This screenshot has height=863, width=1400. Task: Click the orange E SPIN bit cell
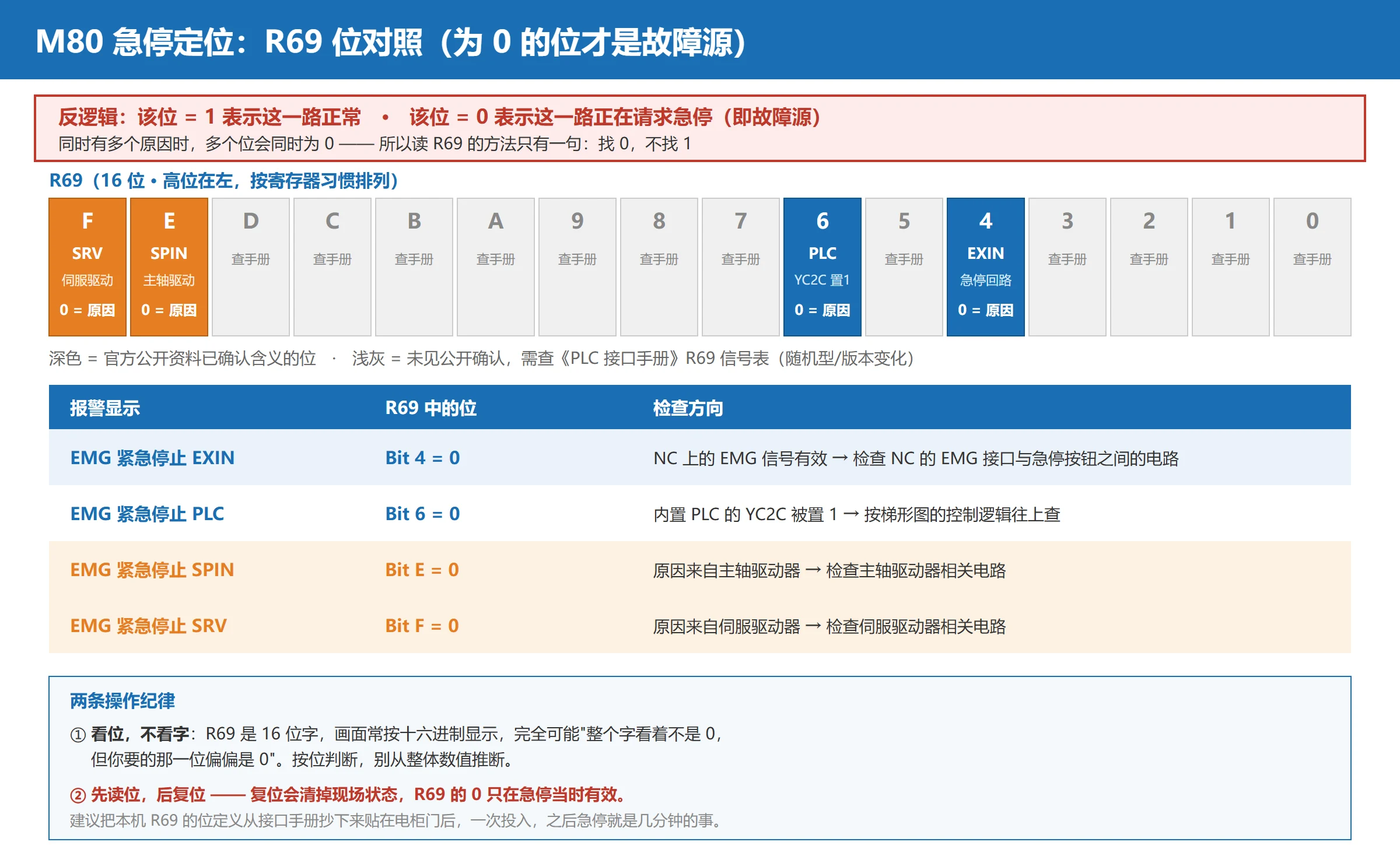tap(169, 267)
